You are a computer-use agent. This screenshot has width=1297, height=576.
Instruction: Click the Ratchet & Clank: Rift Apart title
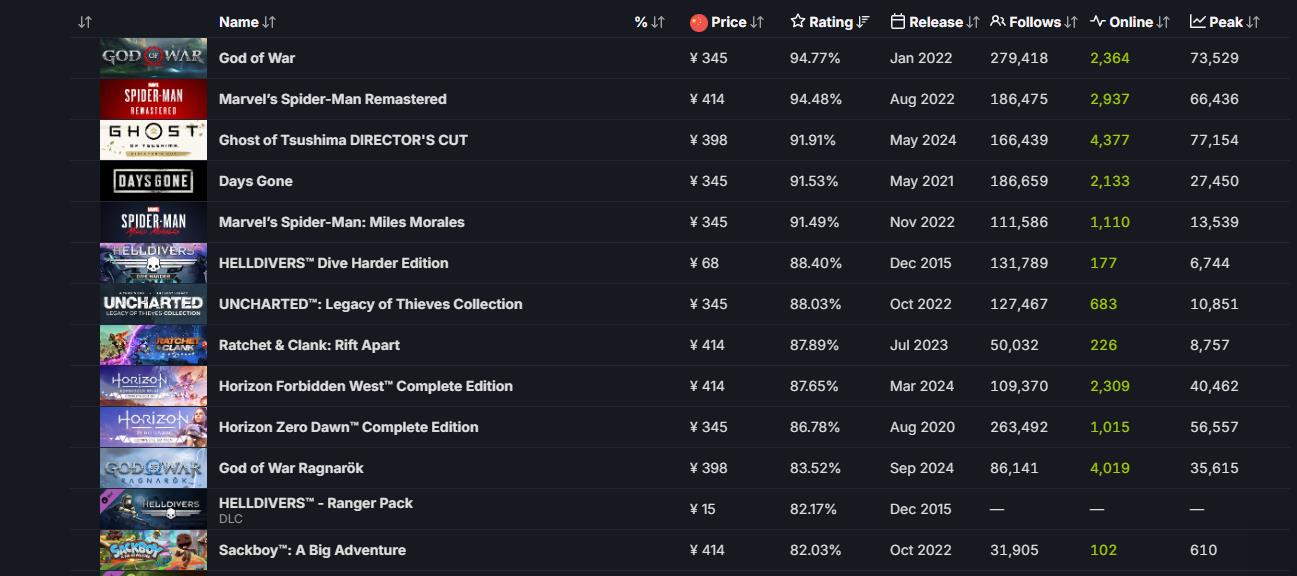(309, 345)
